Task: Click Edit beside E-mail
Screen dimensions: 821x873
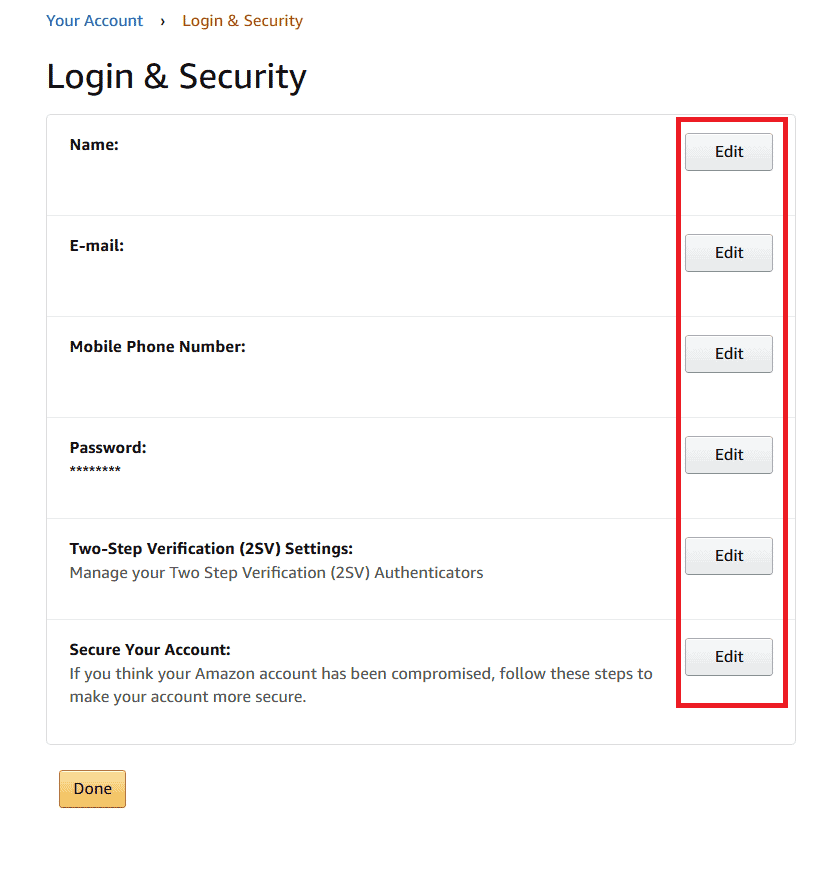Action: [728, 252]
